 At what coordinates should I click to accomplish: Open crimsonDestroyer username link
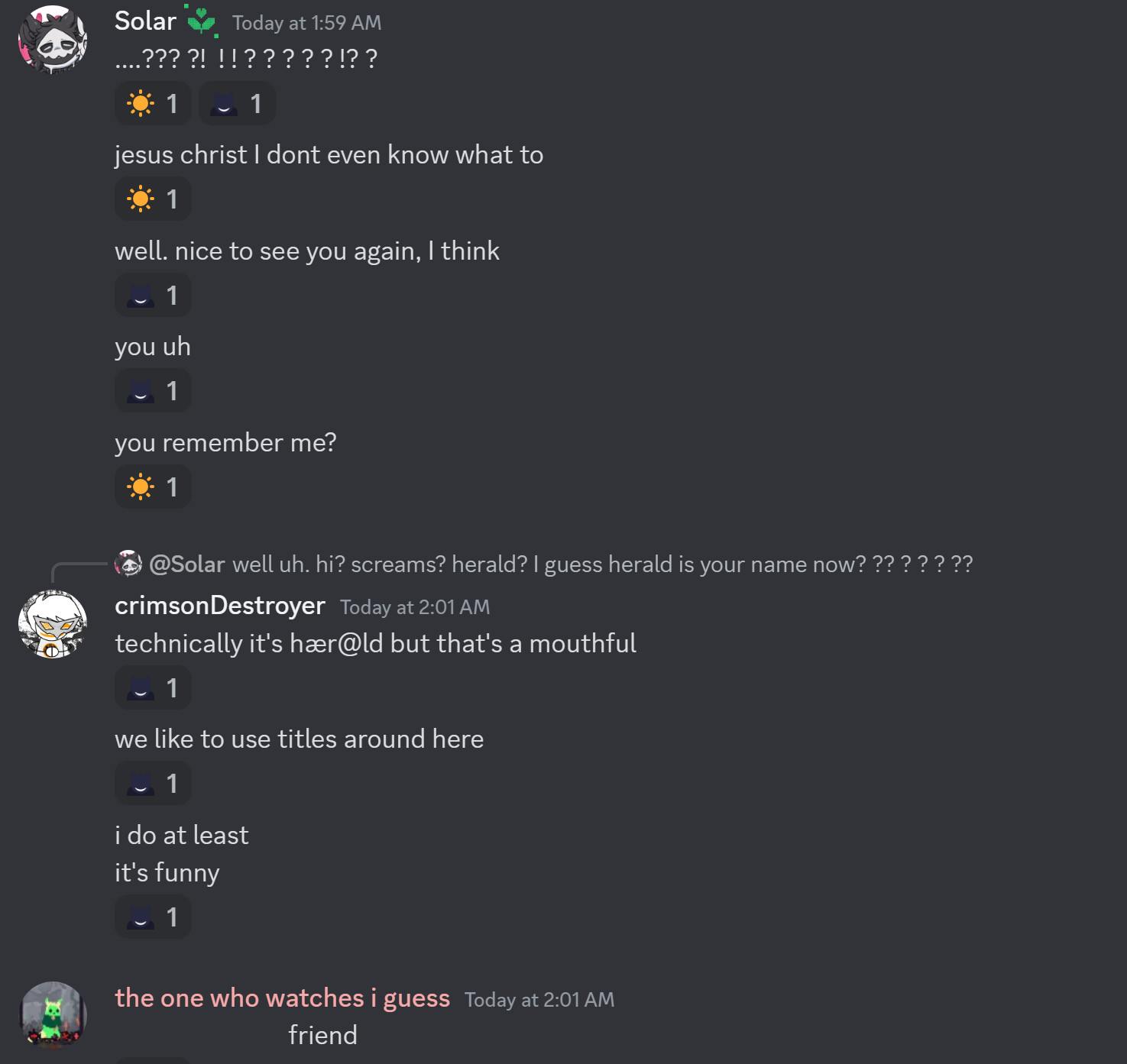(220, 606)
